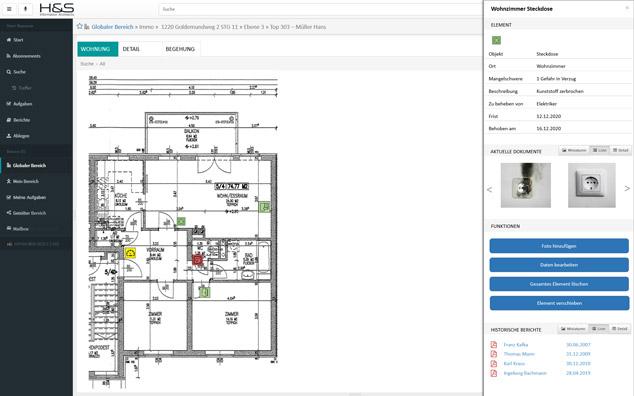The height and width of the screenshot is (396, 634).
Task: Select the green marker at the Wohnzimmer right wall
Action: pyautogui.click(x=264, y=207)
